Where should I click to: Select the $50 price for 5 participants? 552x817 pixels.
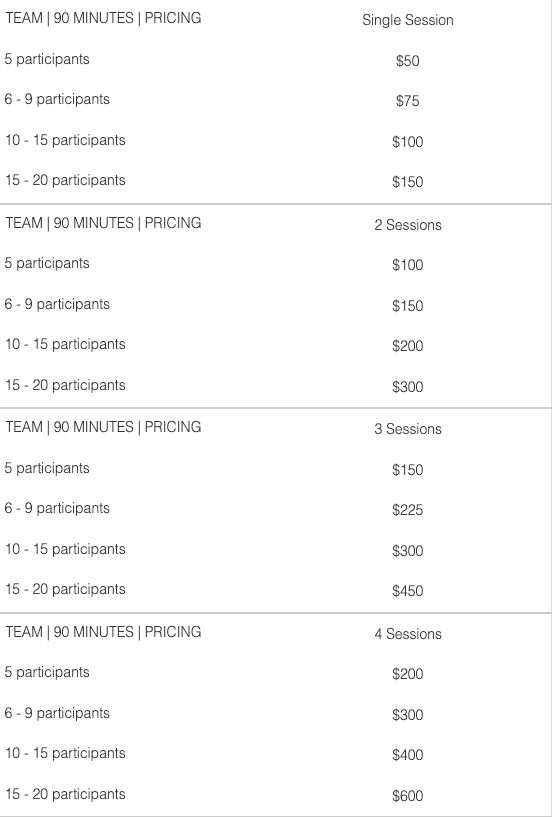click(408, 61)
